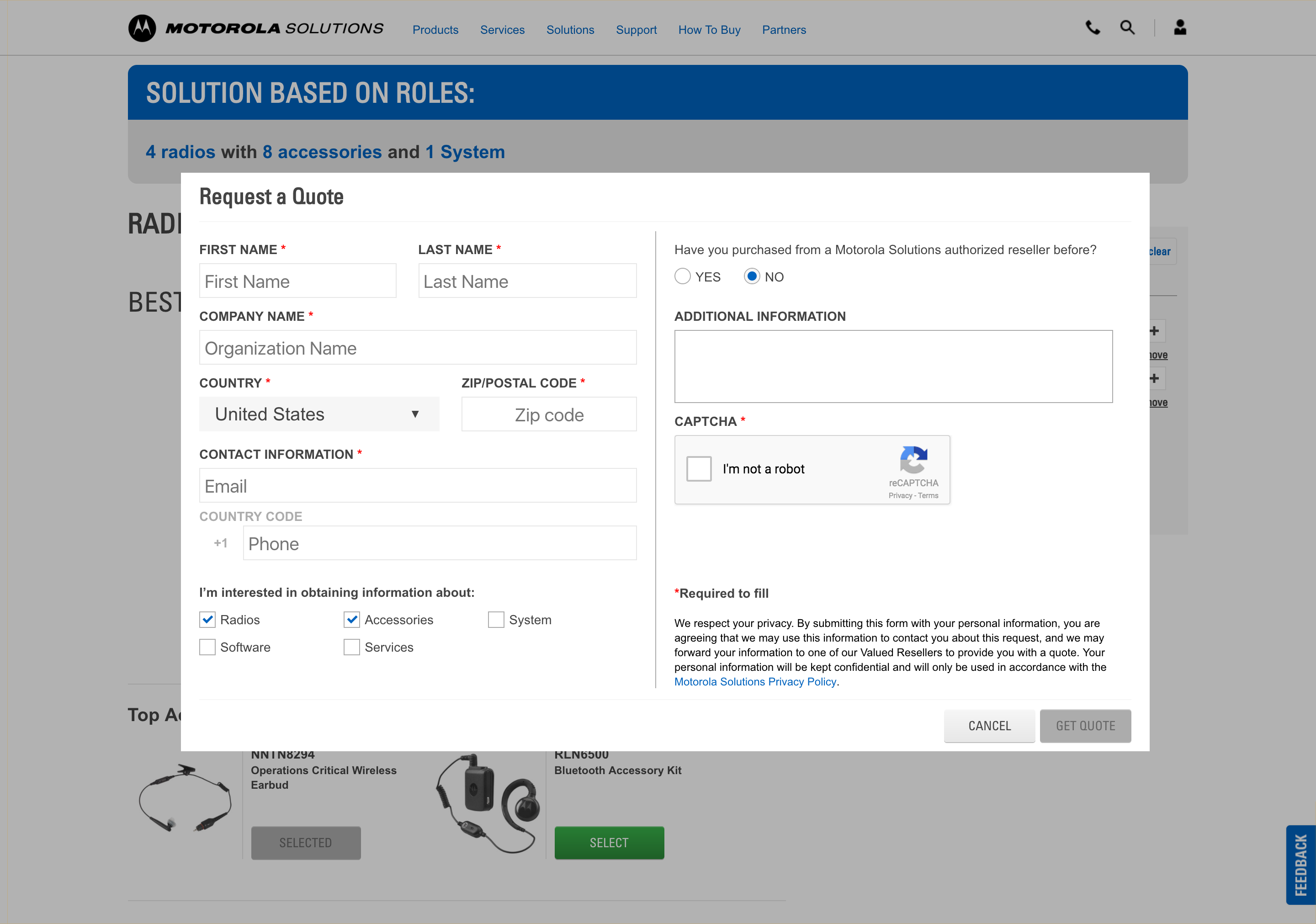Viewport: 1316px width, 924px height.
Task: Click the Motorola Solutions logo
Action: (x=255, y=28)
